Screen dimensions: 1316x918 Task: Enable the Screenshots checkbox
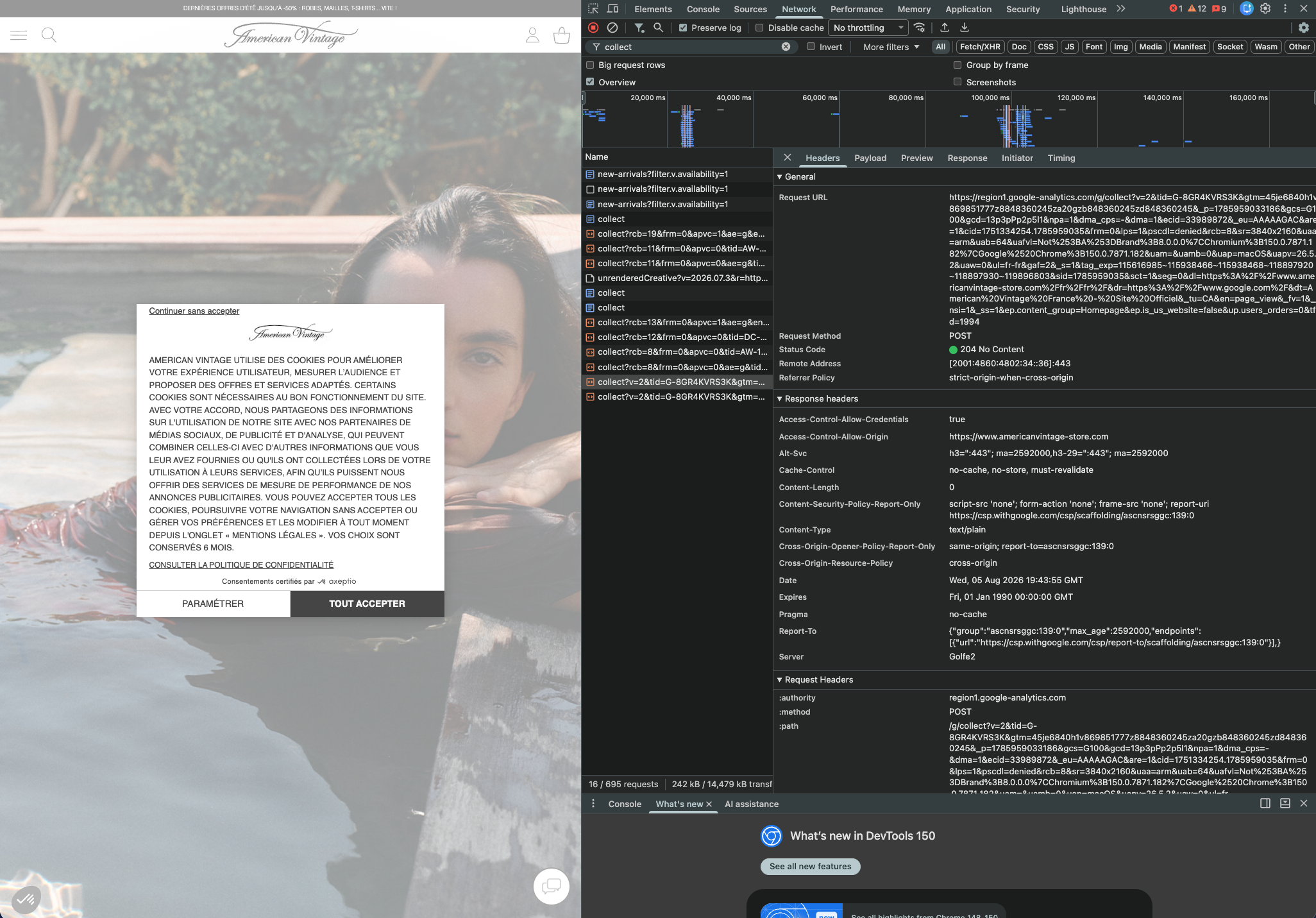[957, 81]
